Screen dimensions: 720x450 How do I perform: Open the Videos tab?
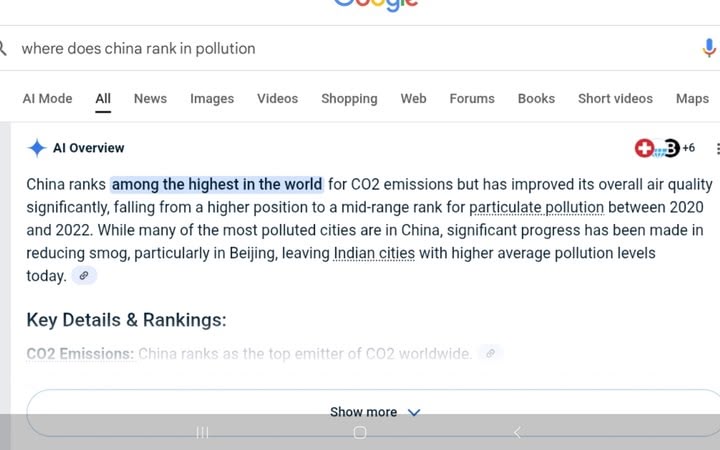pyautogui.click(x=277, y=99)
